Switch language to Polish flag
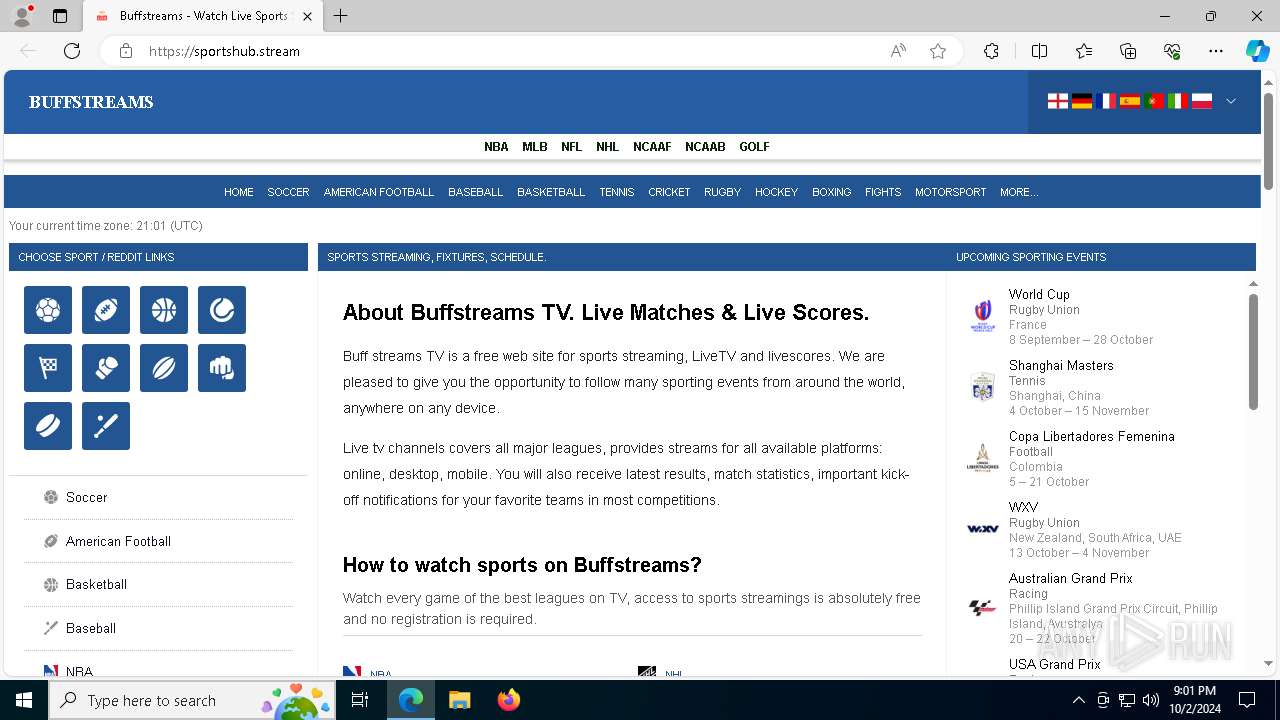Image resolution: width=1280 pixels, height=720 pixels. click(x=1202, y=101)
